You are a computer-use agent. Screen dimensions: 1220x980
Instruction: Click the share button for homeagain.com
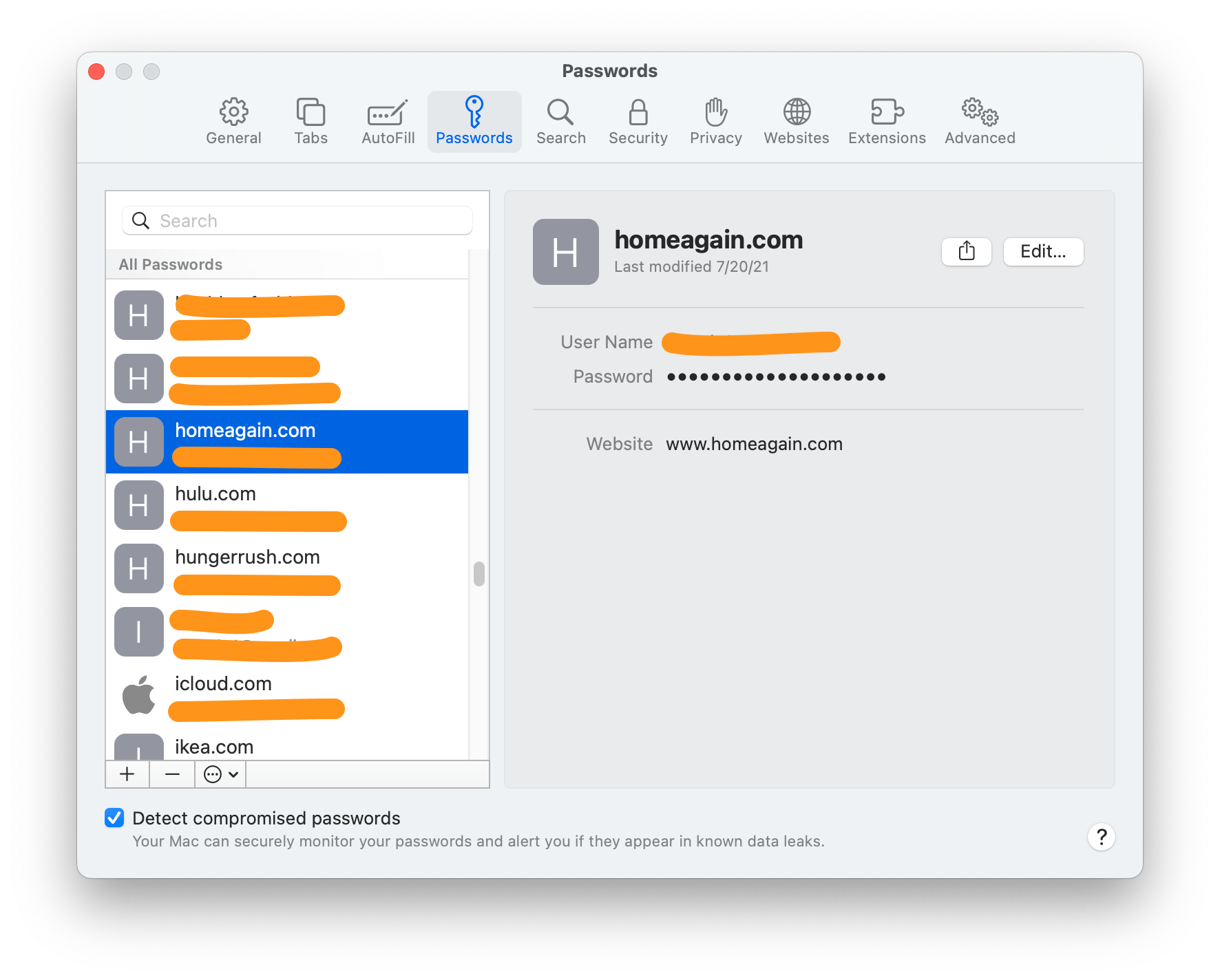[x=967, y=252]
